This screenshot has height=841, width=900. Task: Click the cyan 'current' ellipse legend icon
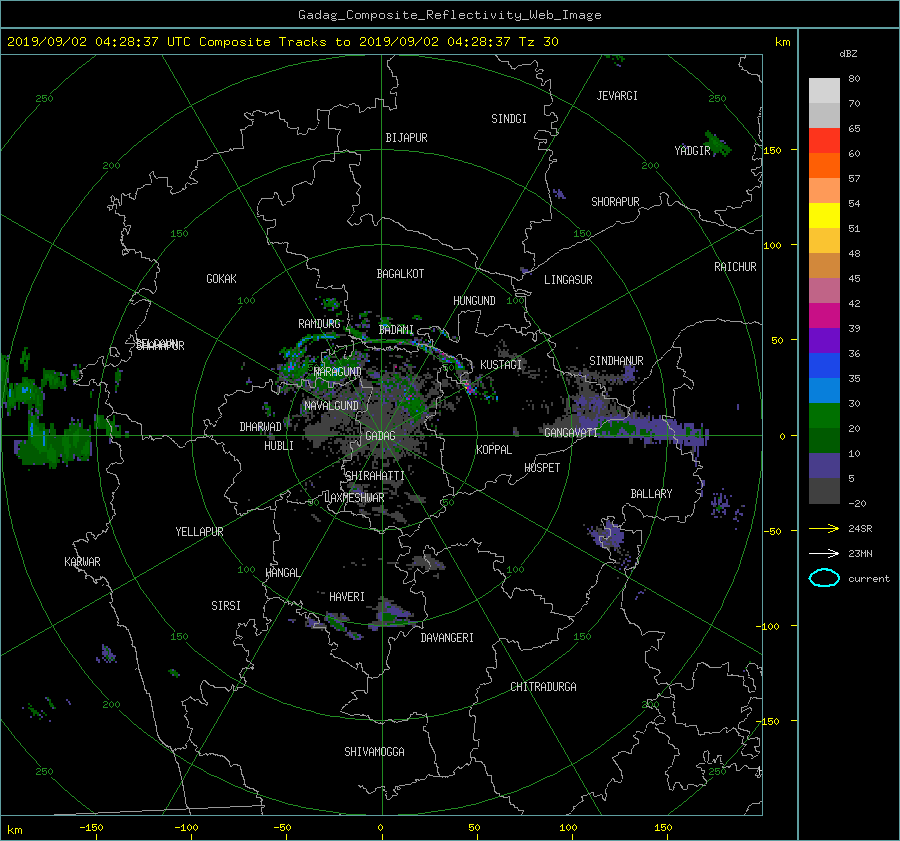(824, 578)
